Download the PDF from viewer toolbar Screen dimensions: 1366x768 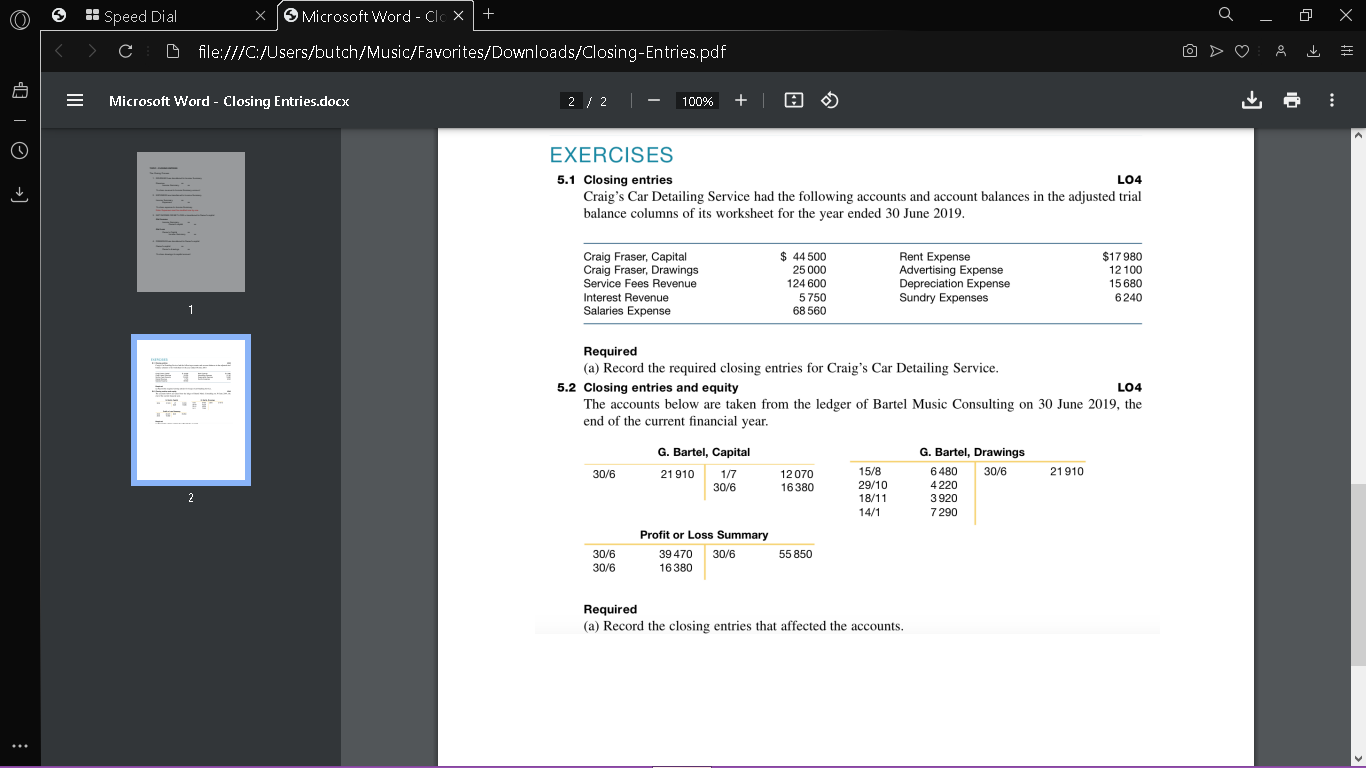1251,101
